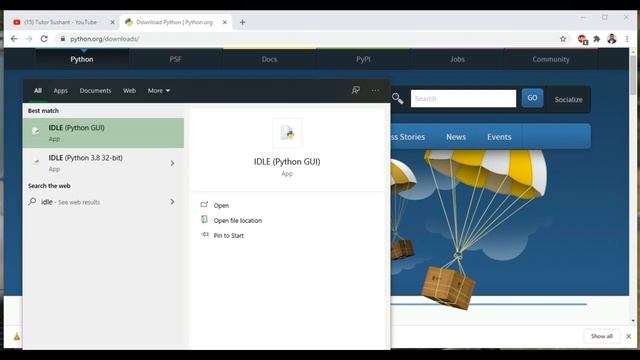Click the IDLE (Python GUI) result icon

(x=36, y=131)
